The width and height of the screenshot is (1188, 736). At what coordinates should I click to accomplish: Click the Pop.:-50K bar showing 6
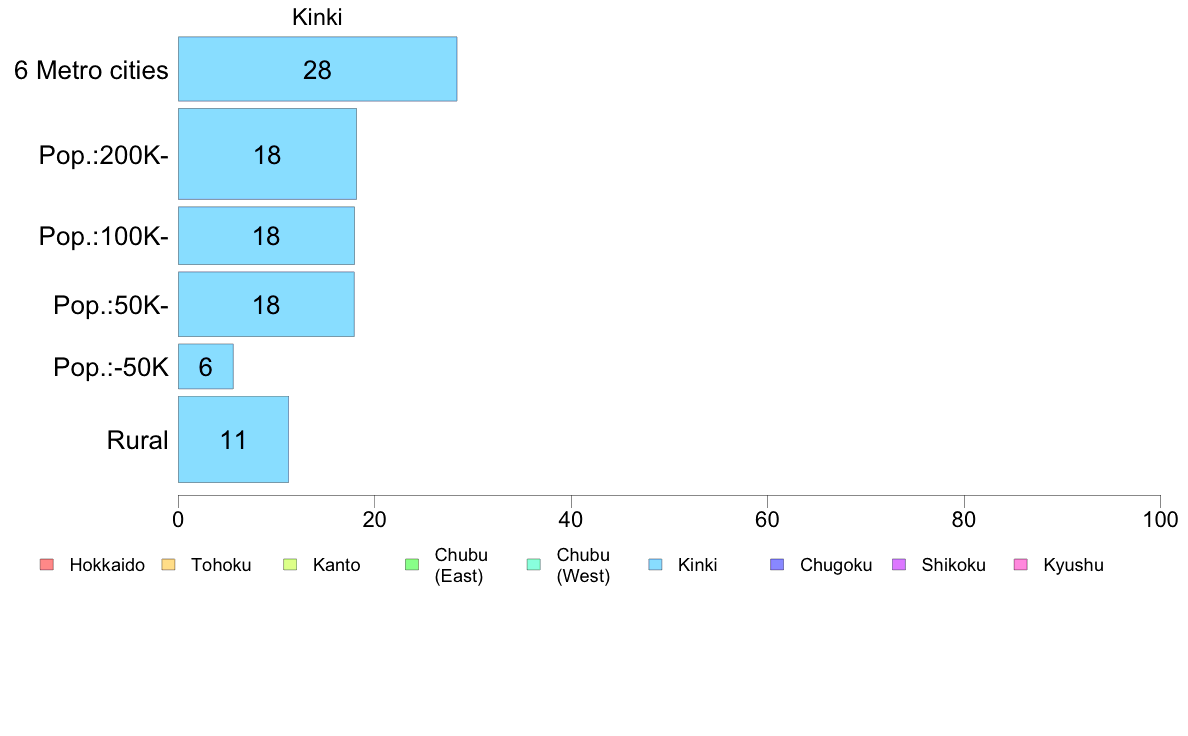tap(206, 367)
